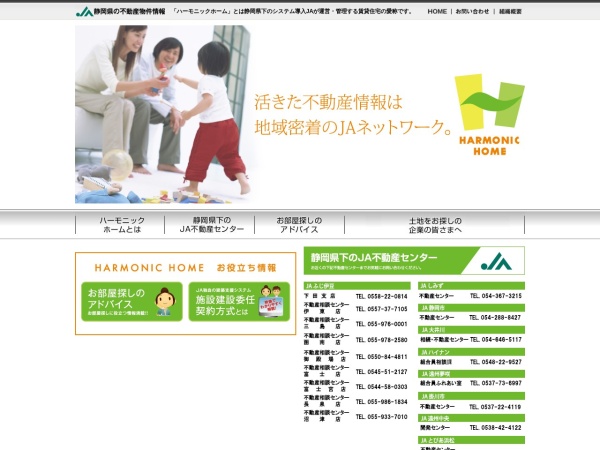Open the ハーモニックホームとは menu item
Viewport: 600px width, 450px height.
click(122, 225)
